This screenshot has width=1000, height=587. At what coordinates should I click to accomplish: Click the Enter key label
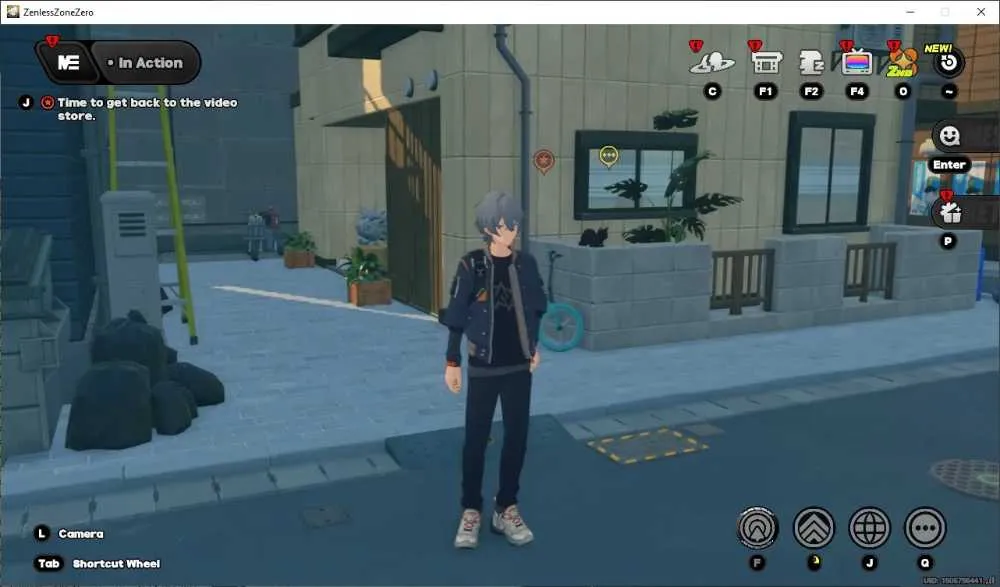click(x=949, y=165)
